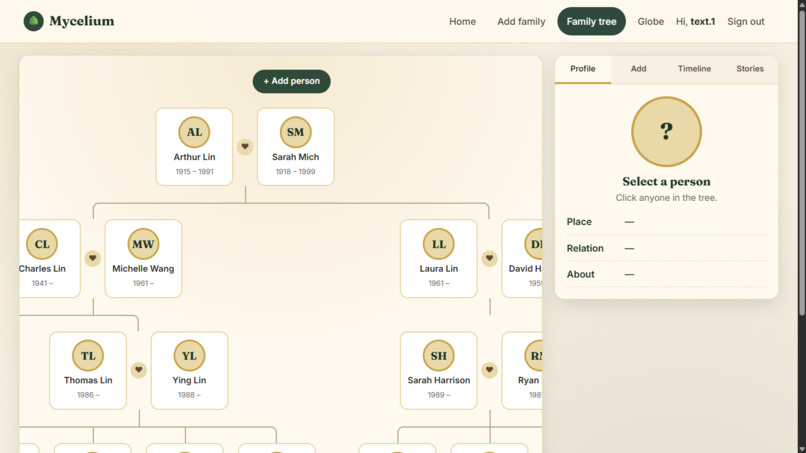Image resolution: width=806 pixels, height=453 pixels.
Task: Click heart beside Laura Lin's card
Action: coord(489,258)
